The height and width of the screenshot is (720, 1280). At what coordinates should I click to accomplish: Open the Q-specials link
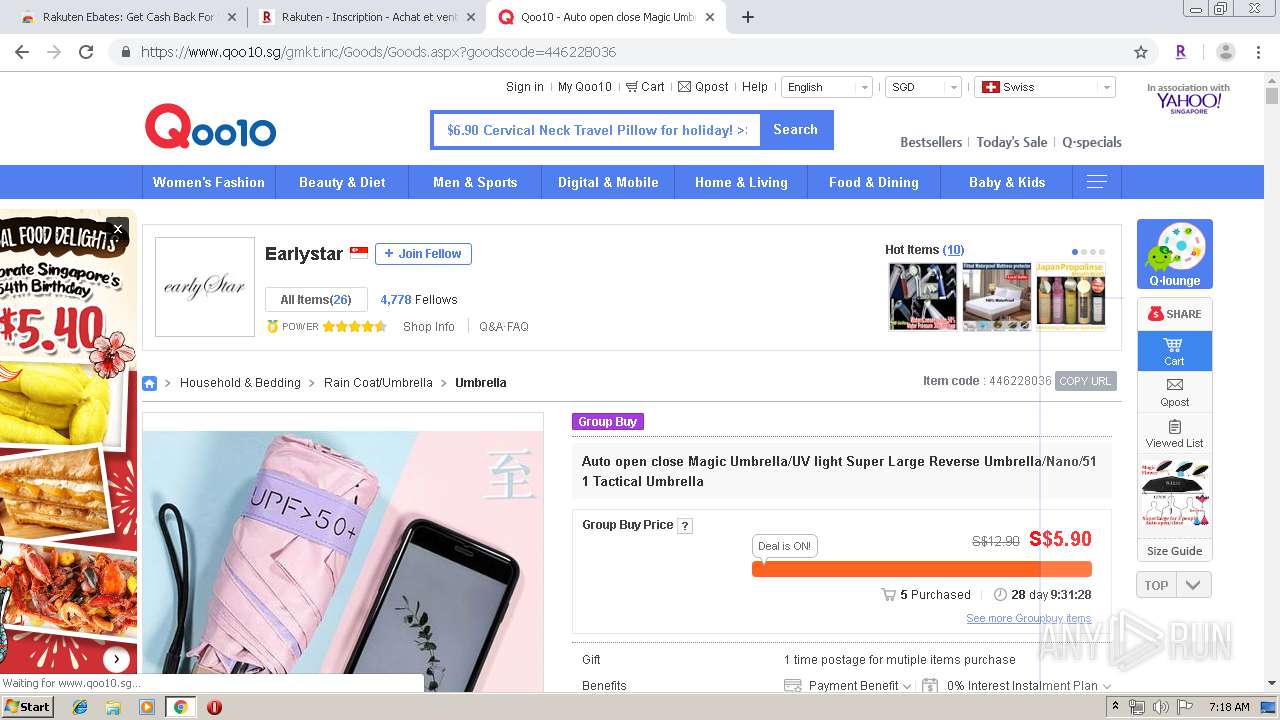pyautogui.click(x=1092, y=142)
